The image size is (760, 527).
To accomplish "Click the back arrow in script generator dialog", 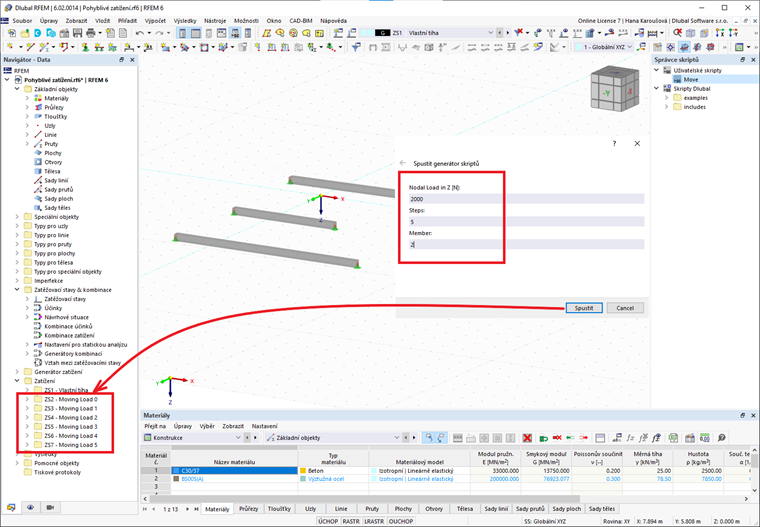I will point(402,163).
